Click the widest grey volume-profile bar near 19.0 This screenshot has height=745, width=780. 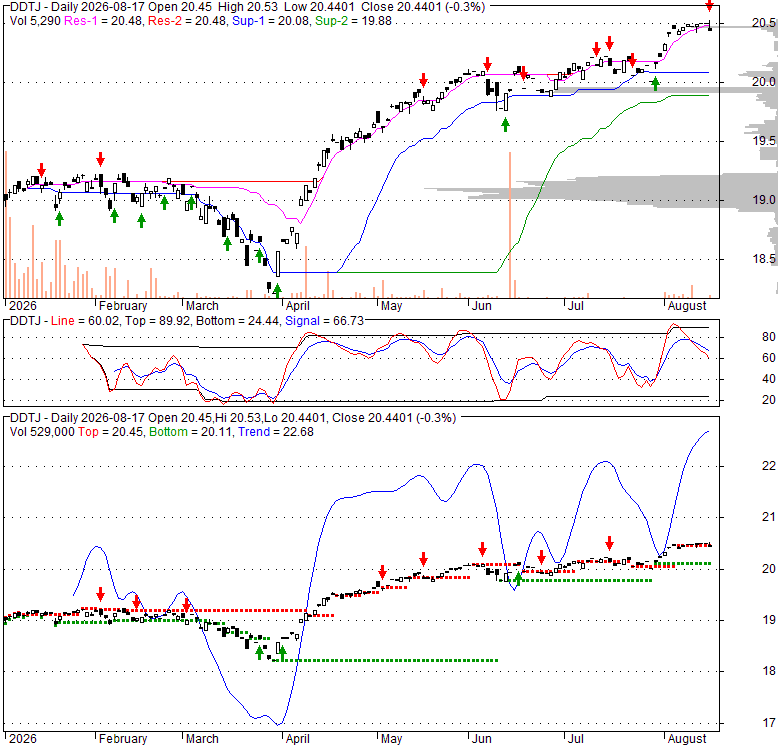point(600,188)
